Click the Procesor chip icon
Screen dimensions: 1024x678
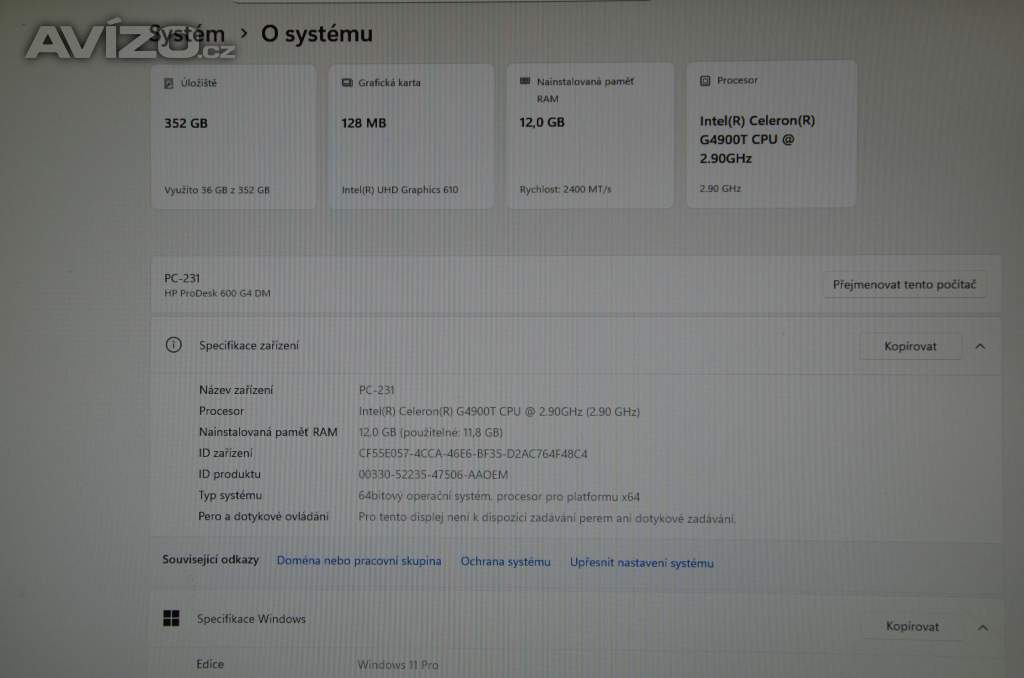(x=704, y=81)
